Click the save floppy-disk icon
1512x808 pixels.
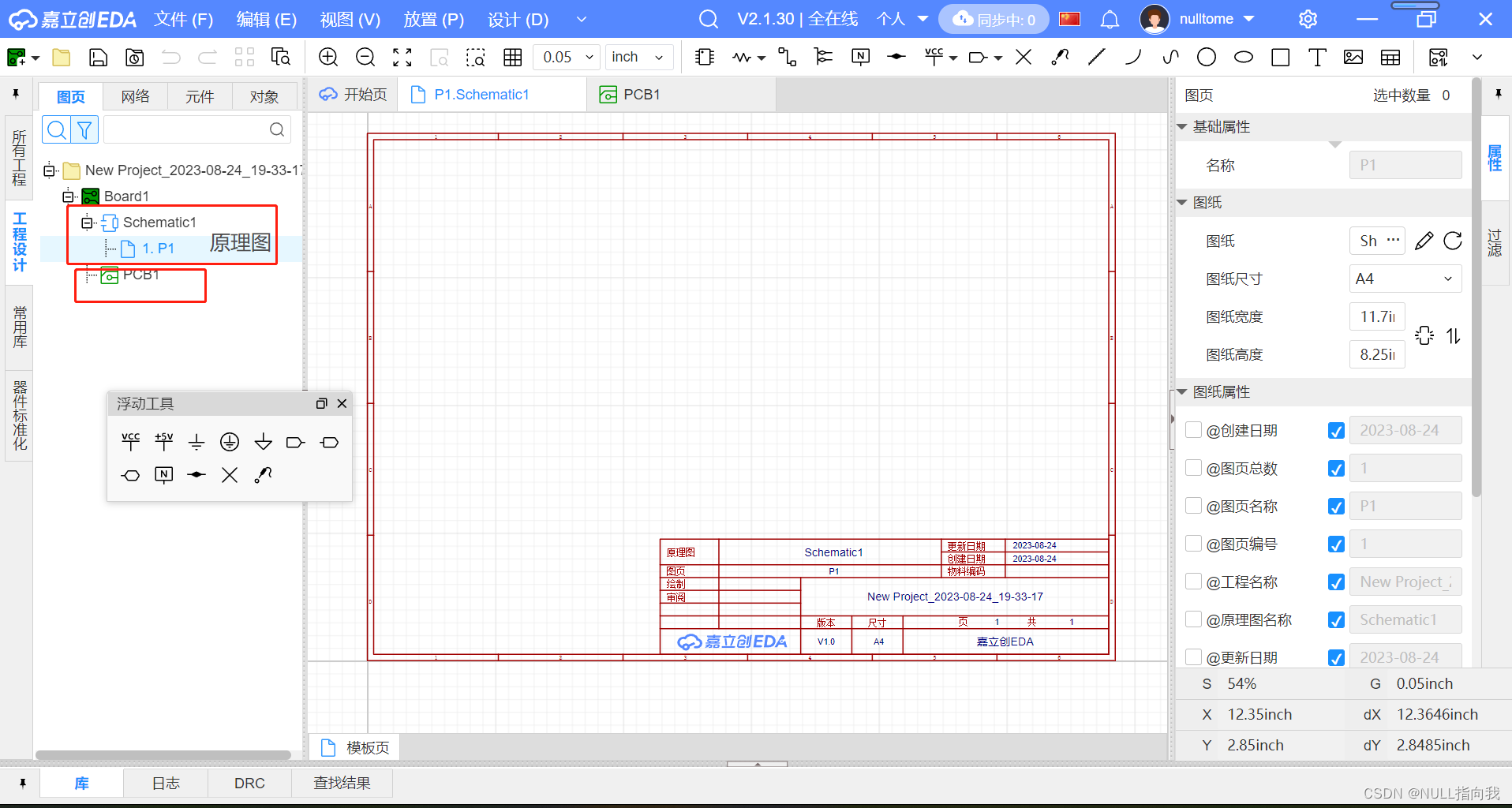(98, 57)
